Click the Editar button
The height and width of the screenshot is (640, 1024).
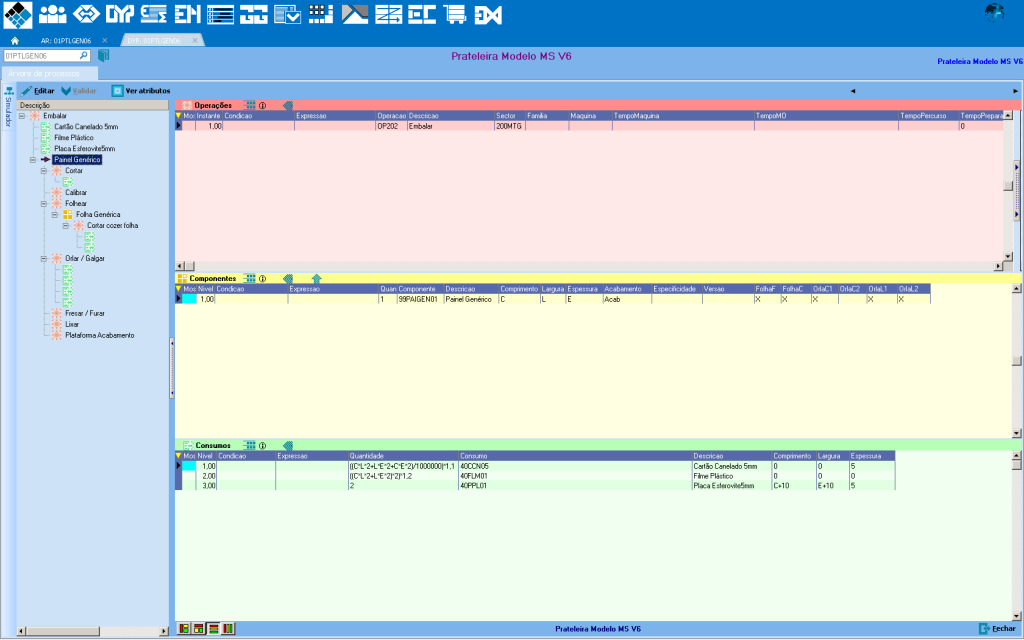pyautogui.click(x=38, y=90)
